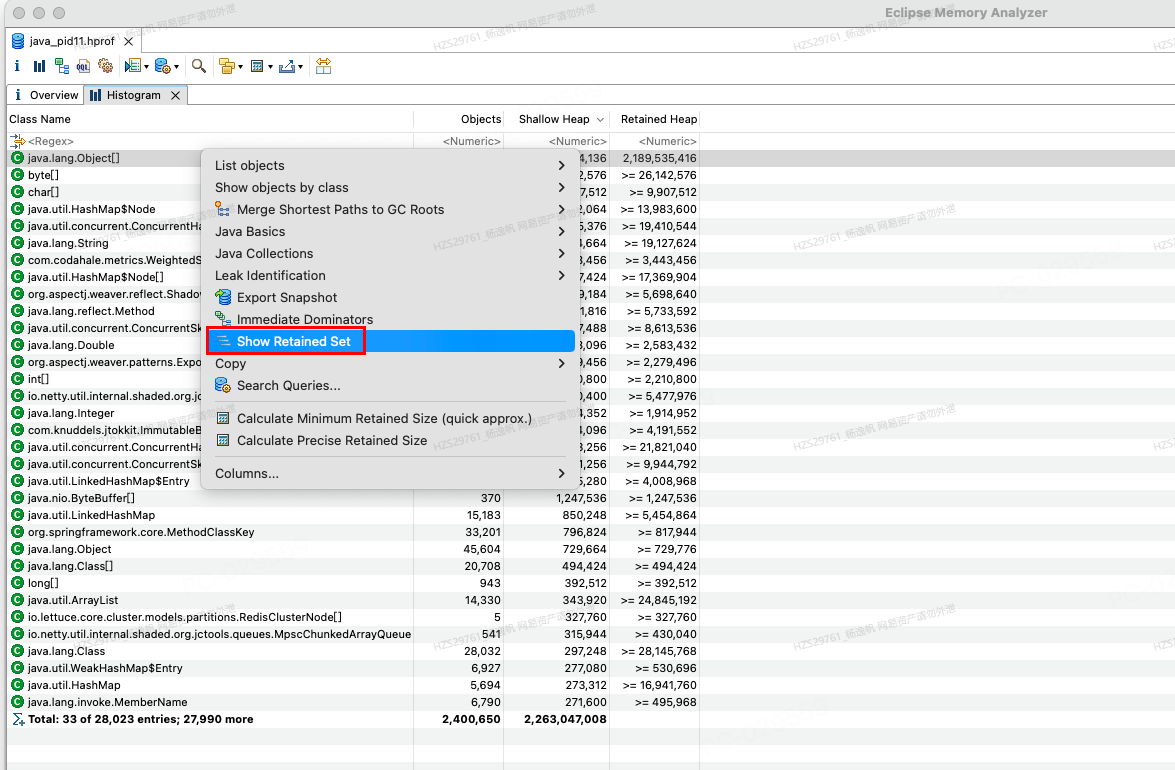Click the class icon beside java.util.ArrayList

point(18,600)
